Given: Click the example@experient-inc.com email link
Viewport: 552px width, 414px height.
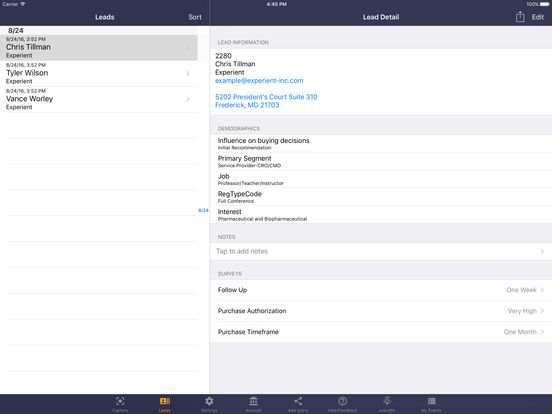Looking at the screenshot, I should point(259,80).
